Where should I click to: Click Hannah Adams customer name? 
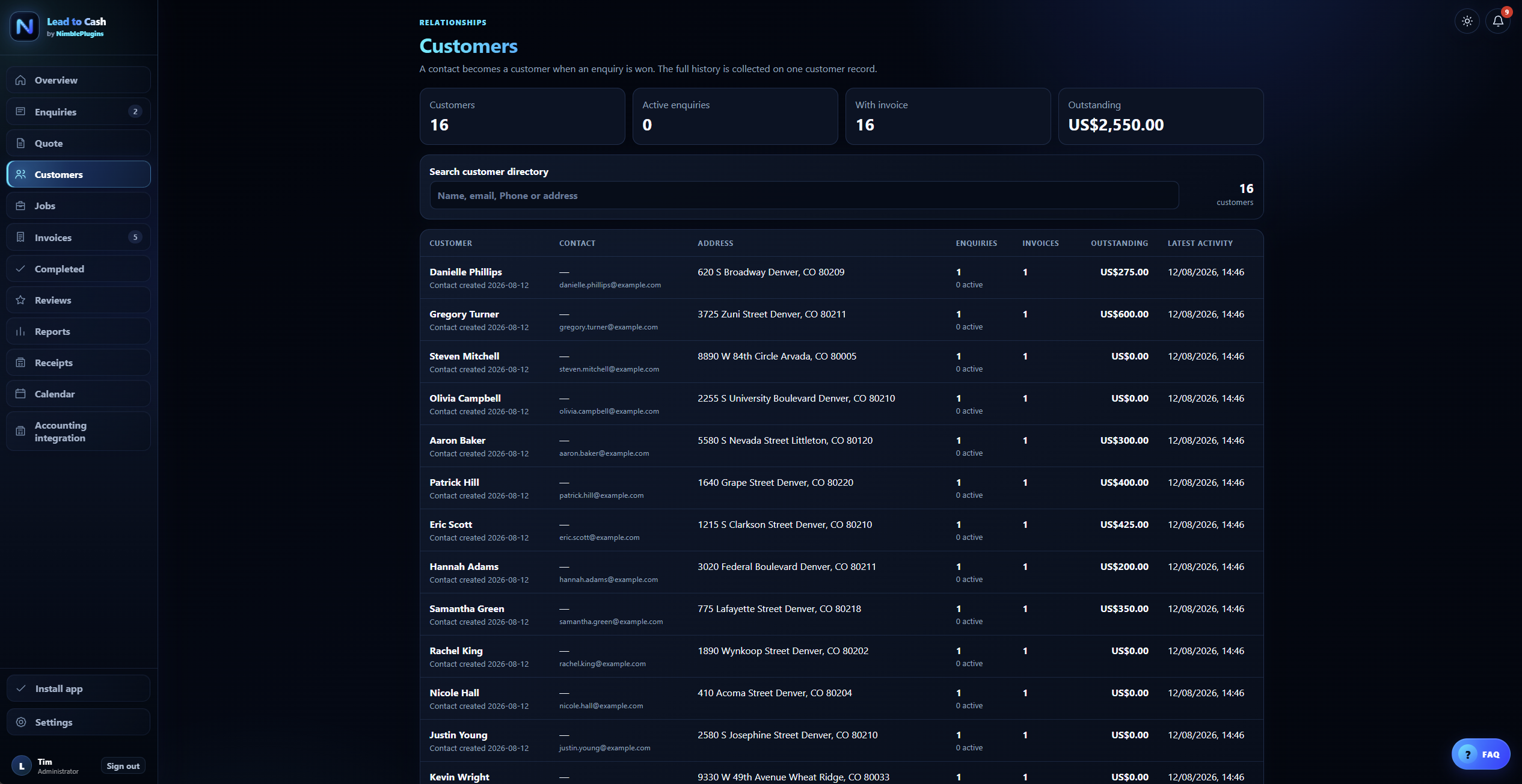(464, 566)
